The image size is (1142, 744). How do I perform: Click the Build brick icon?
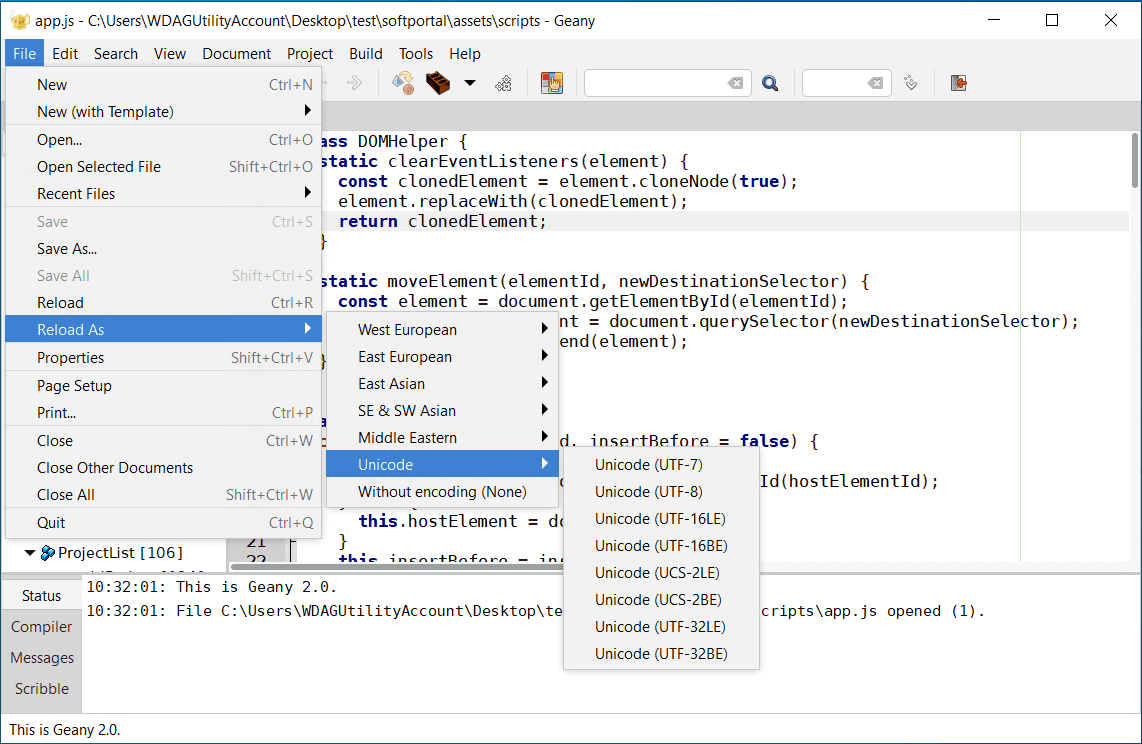pos(438,83)
